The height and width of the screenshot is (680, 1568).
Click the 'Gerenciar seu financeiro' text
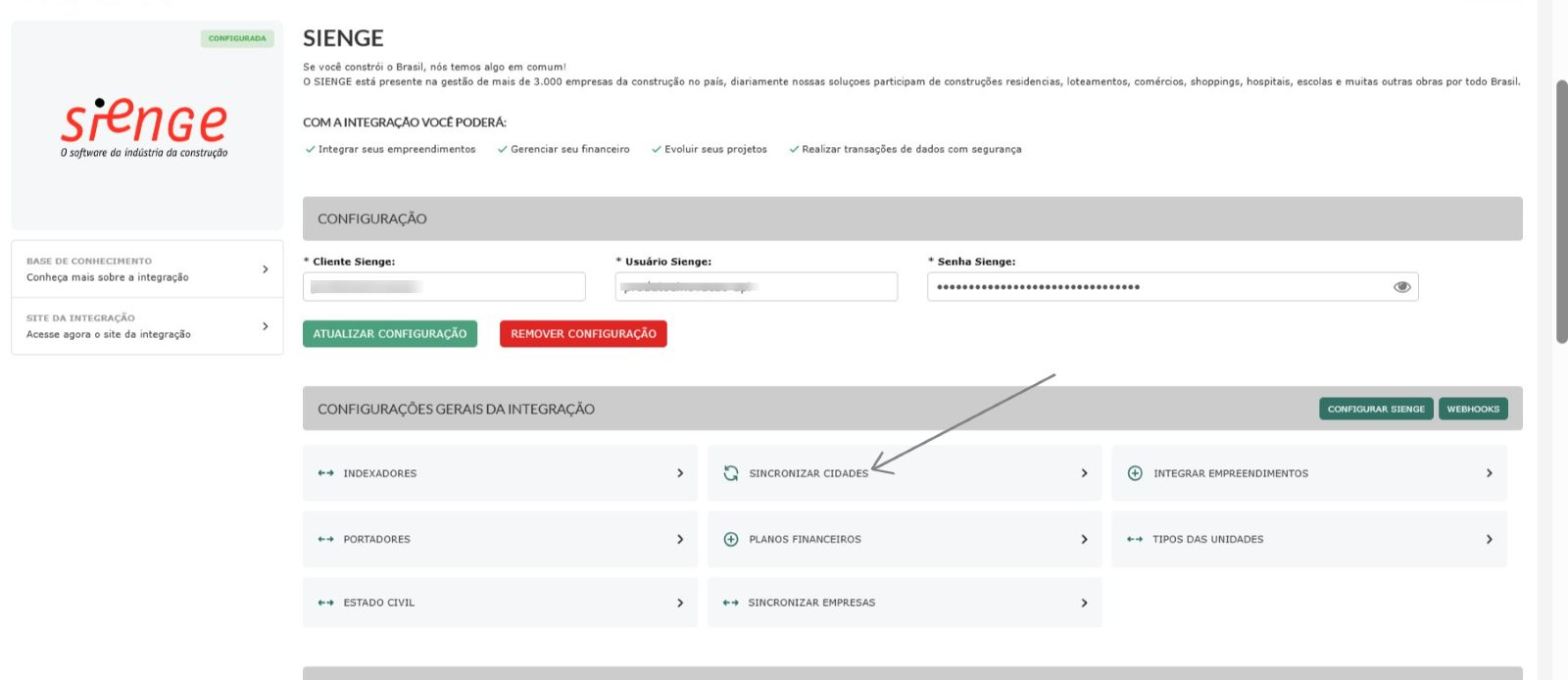point(570,149)
